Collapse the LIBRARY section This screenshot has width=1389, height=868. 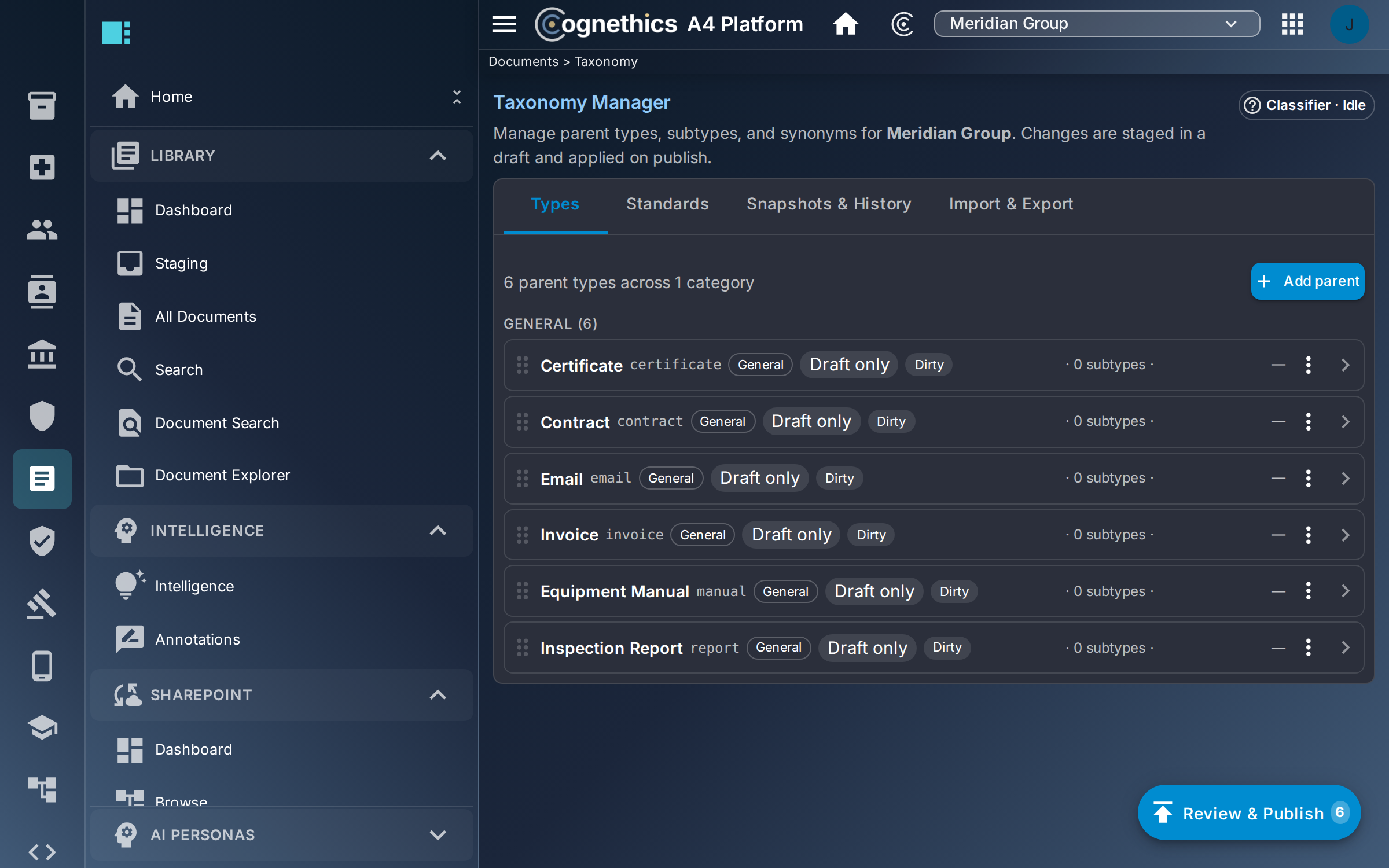tap(438, 156)
